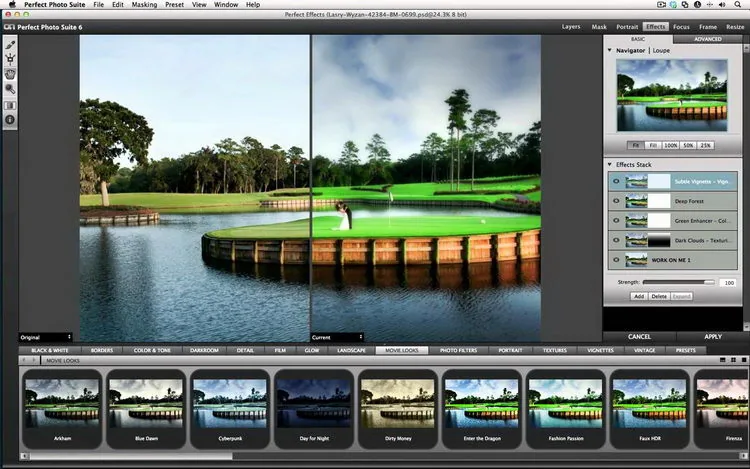Collapse the Navigator panel triangle
The width and height of the screenshot is (750, 469).
point(610,50)
